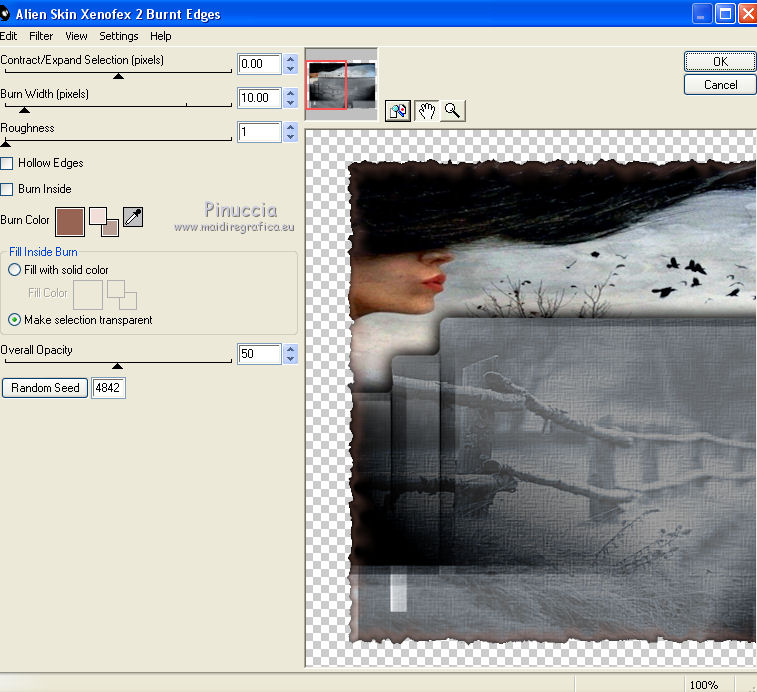Viewport: 757px width, 692px height.
Task: Close the Burnt Edges dialog window
Action: [748, 14]
